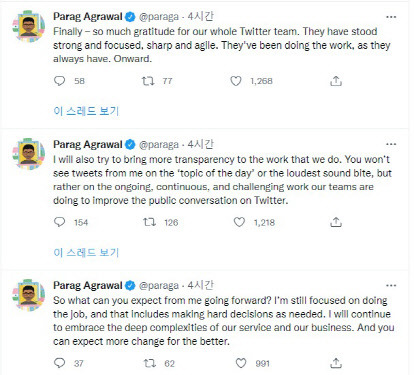The width and height of the screenshot is (414, 375).
Task: Open more options menu on third tweet
Action: [391, 286]
